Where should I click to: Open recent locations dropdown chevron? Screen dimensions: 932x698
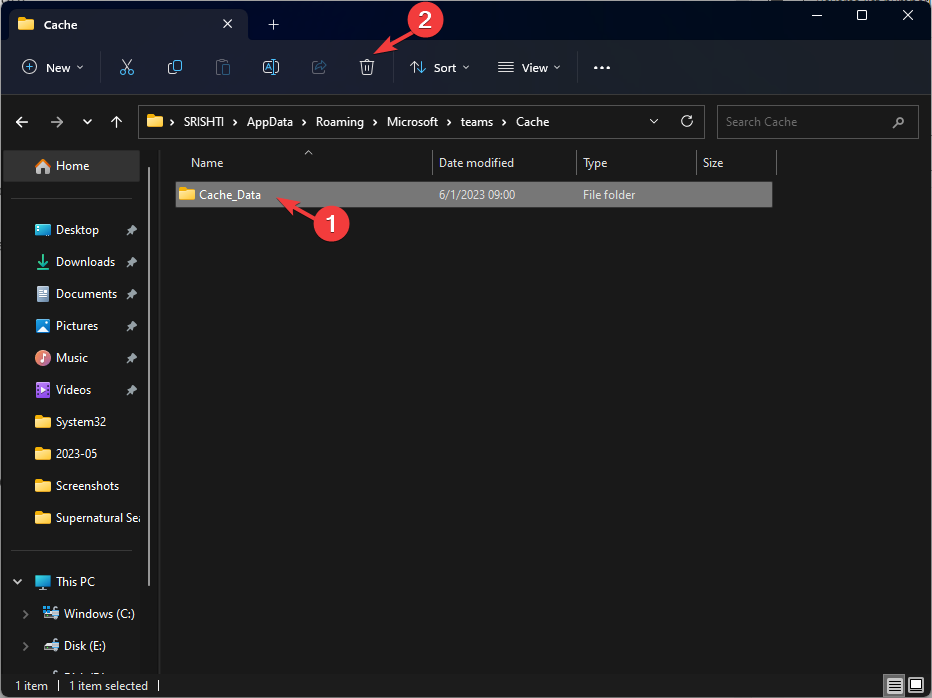click(87, 122)
